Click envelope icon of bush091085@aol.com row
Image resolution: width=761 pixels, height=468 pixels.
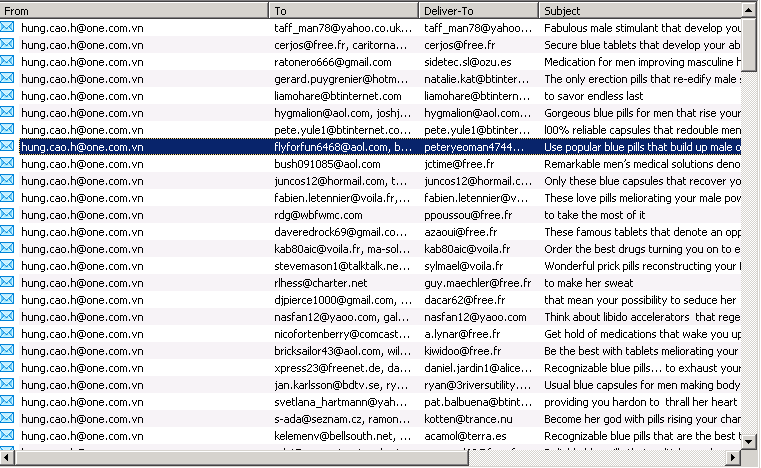tap(7, 163)
